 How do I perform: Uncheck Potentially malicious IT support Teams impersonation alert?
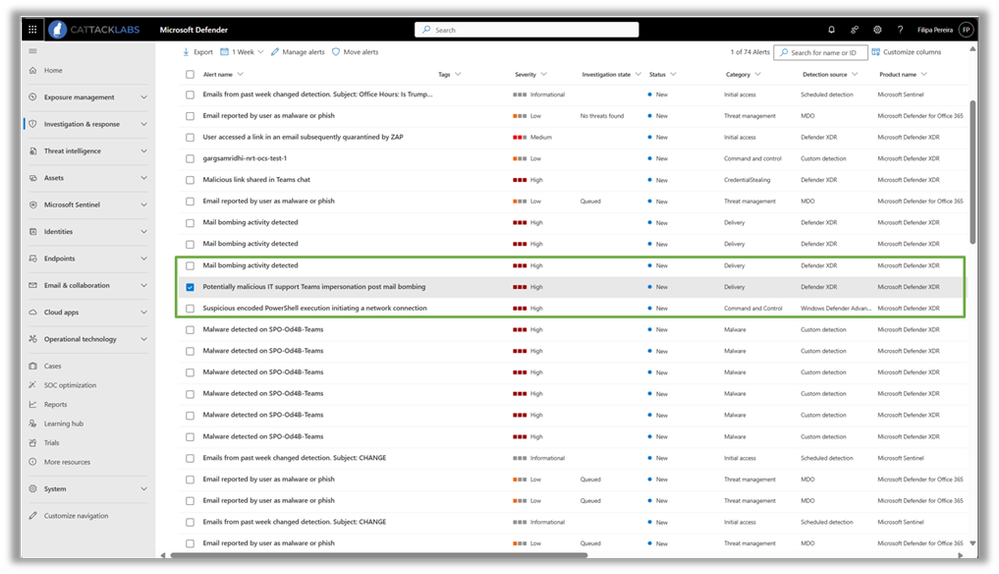click(x=190, y=287)
